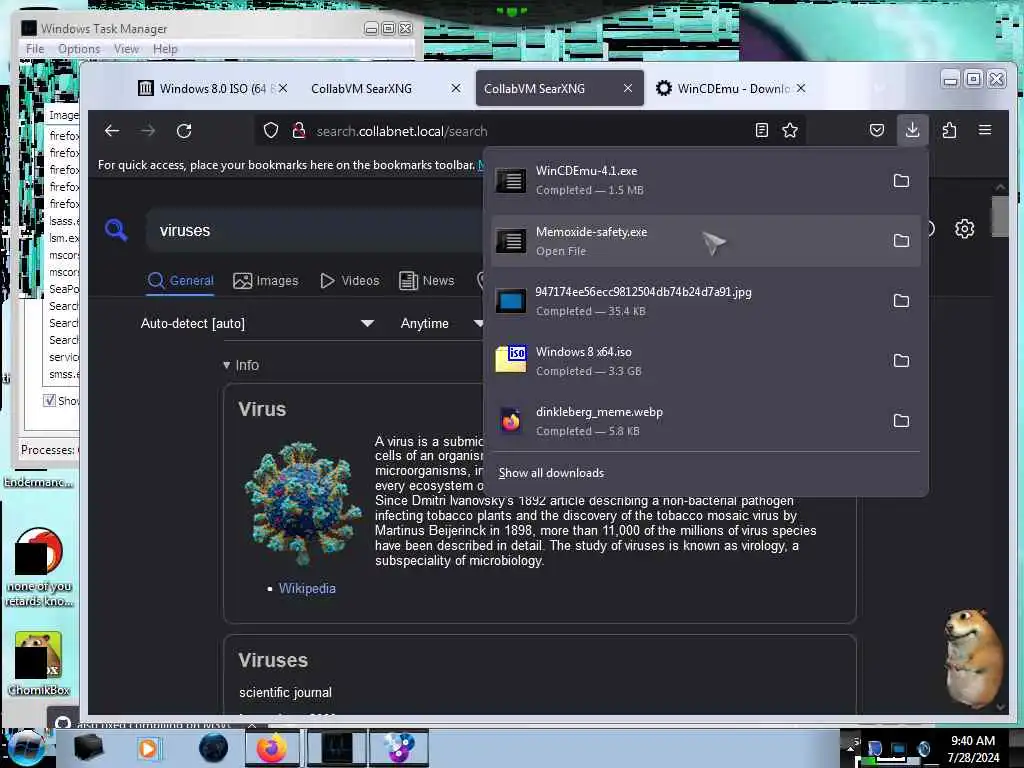The height and width of the screenshot is (768, 1024).
Task: Switch to the WinCDEmu download tab
Action: click(731, 88)
